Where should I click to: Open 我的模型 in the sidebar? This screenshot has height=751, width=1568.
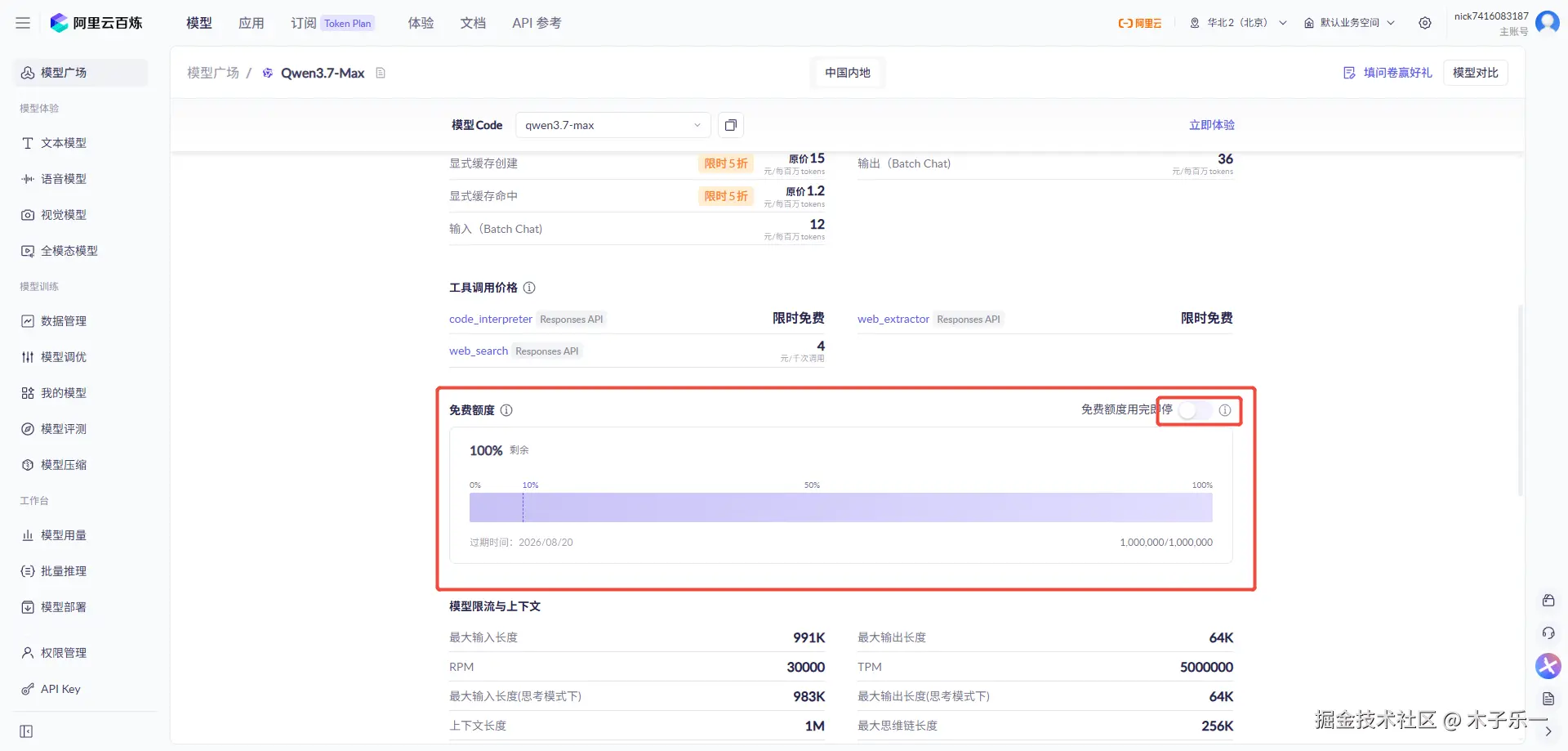81,393
